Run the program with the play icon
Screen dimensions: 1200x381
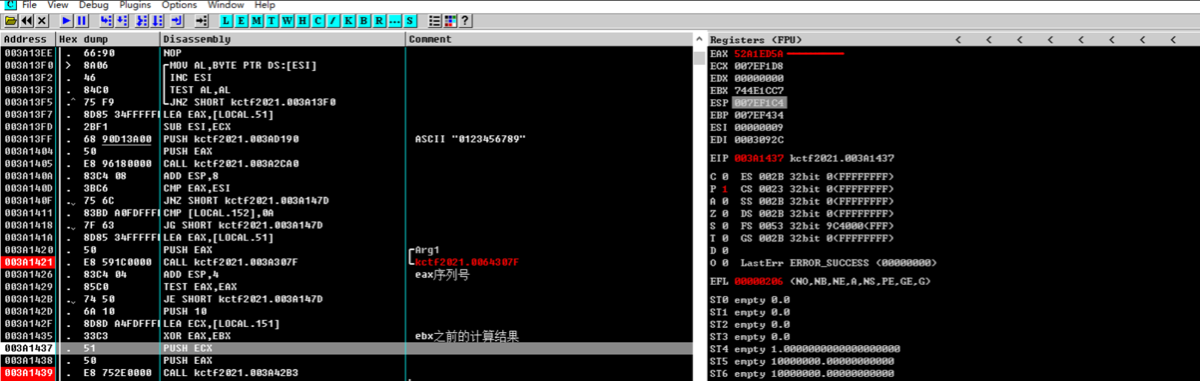tap(66, 20)
